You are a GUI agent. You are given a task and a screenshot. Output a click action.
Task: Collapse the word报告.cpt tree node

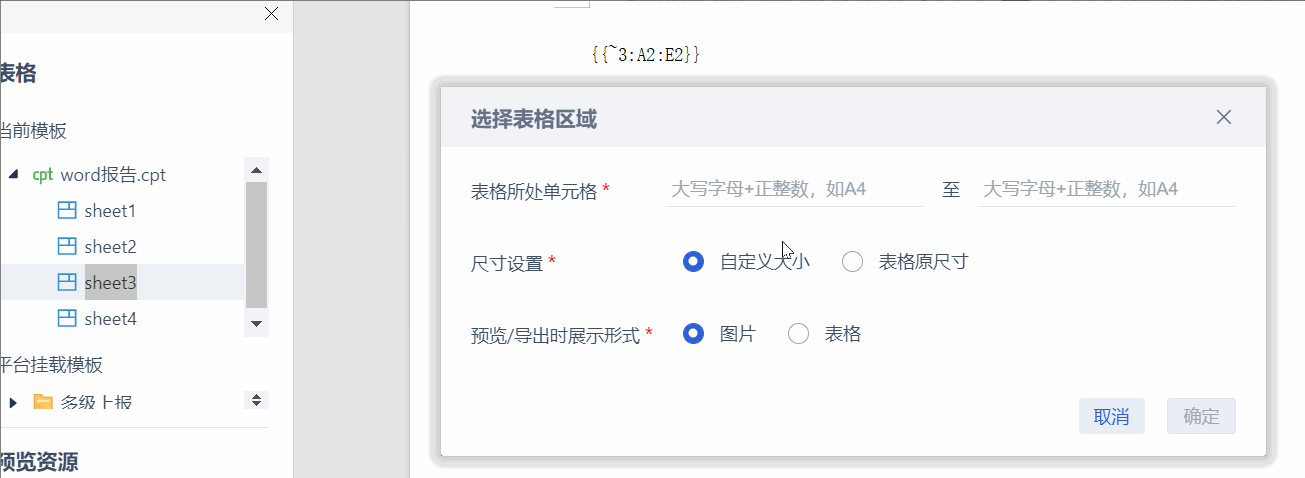[x=13, y=175]
